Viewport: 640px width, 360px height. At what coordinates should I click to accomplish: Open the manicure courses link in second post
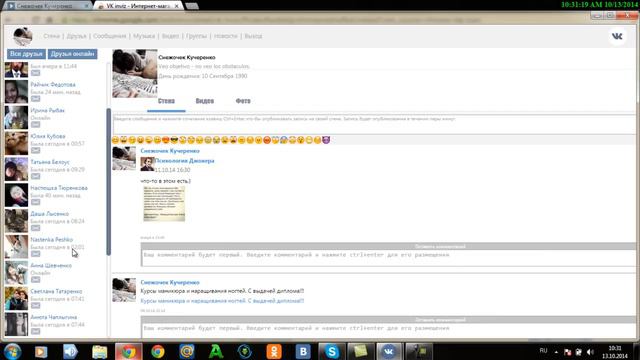click(222, 301)
